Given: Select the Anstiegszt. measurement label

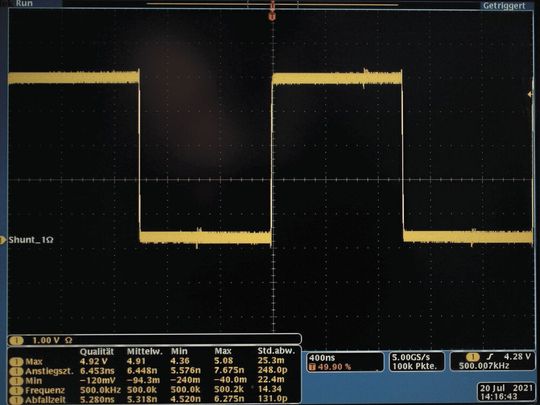Looking at the screenshot, I should coord(49,372).
